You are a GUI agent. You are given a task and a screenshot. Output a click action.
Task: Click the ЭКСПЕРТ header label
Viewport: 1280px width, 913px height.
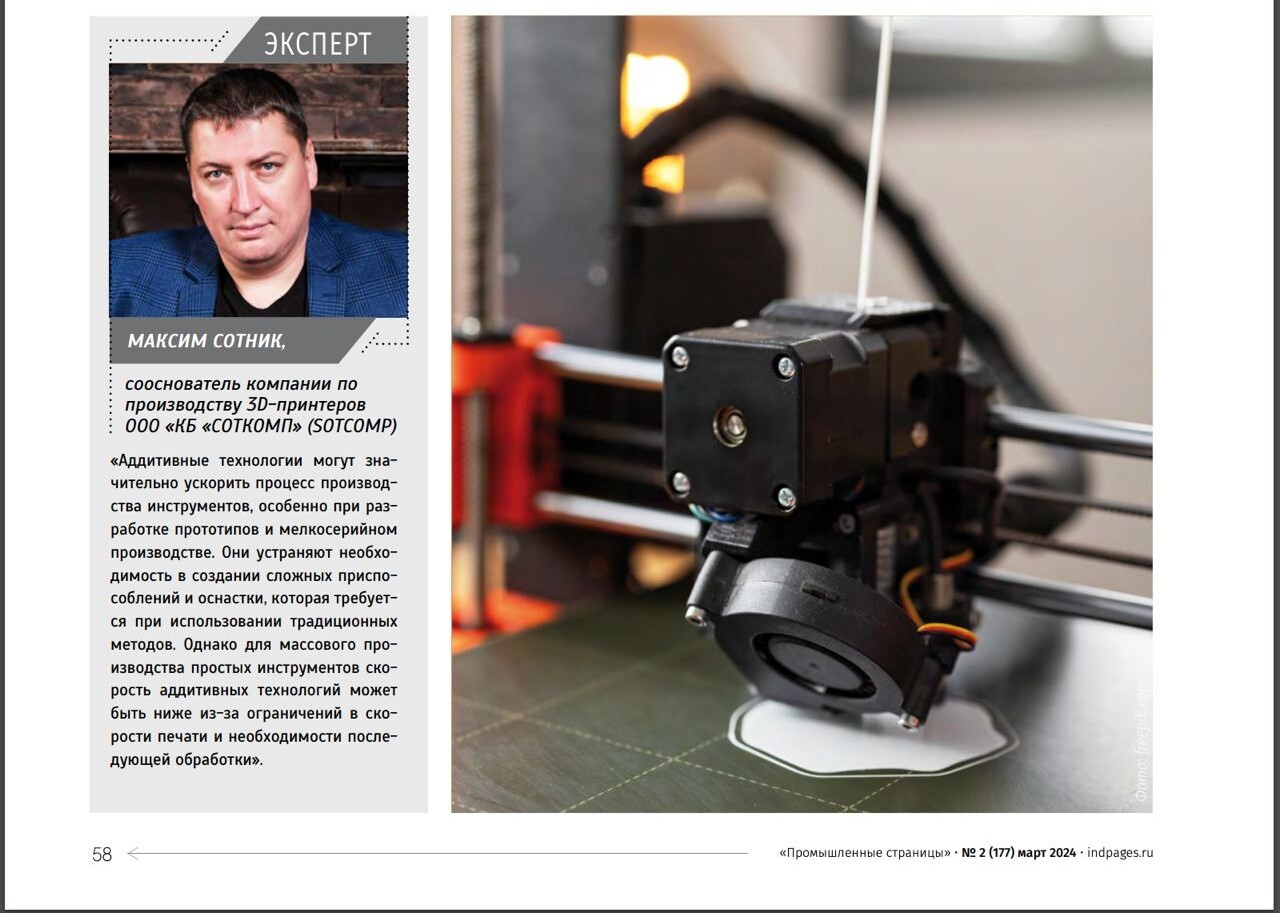(x=317, y=43)
